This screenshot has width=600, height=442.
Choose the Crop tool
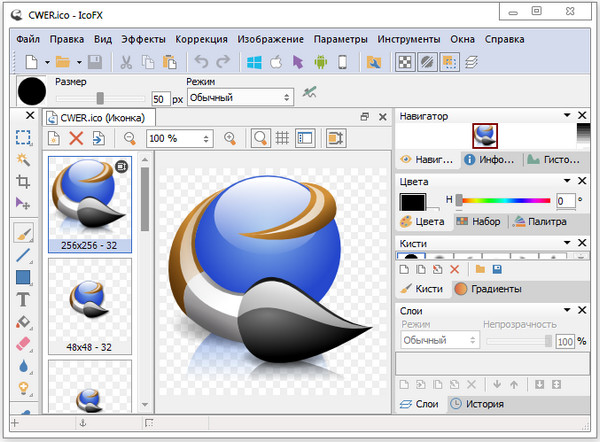(24, 181)
